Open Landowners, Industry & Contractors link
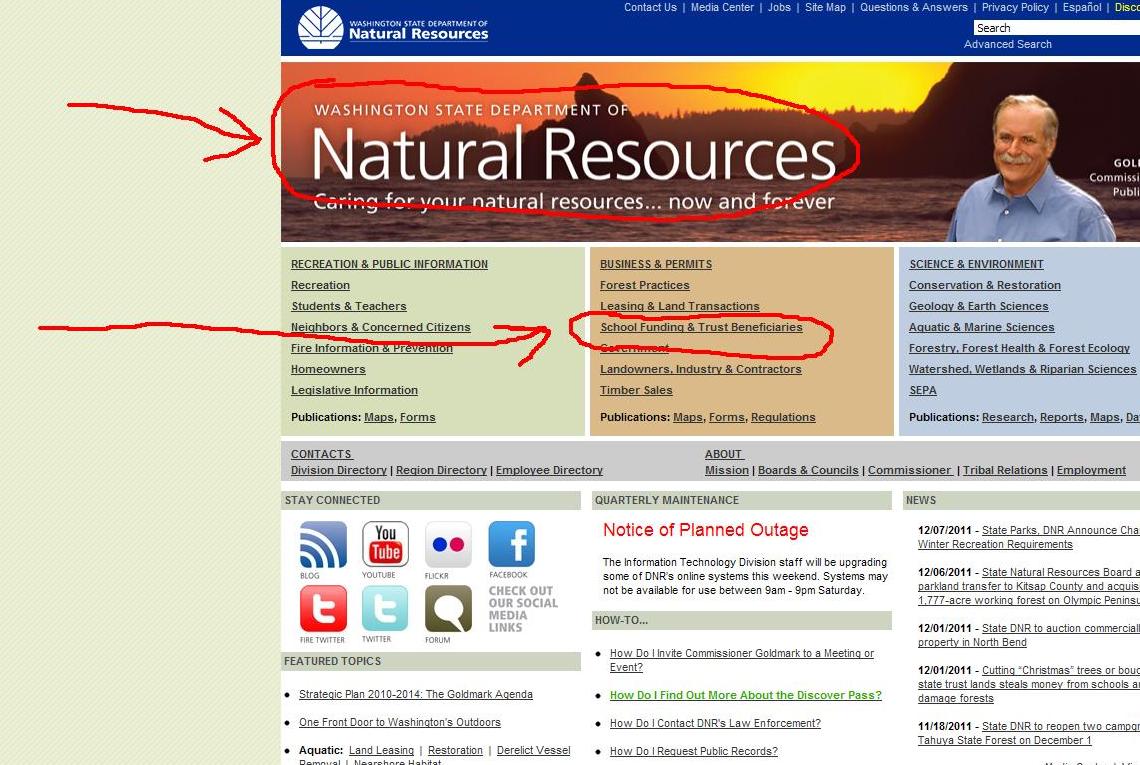Image resolution: width=1140 pixels, height=765 pixels. [x=700, y=369]
